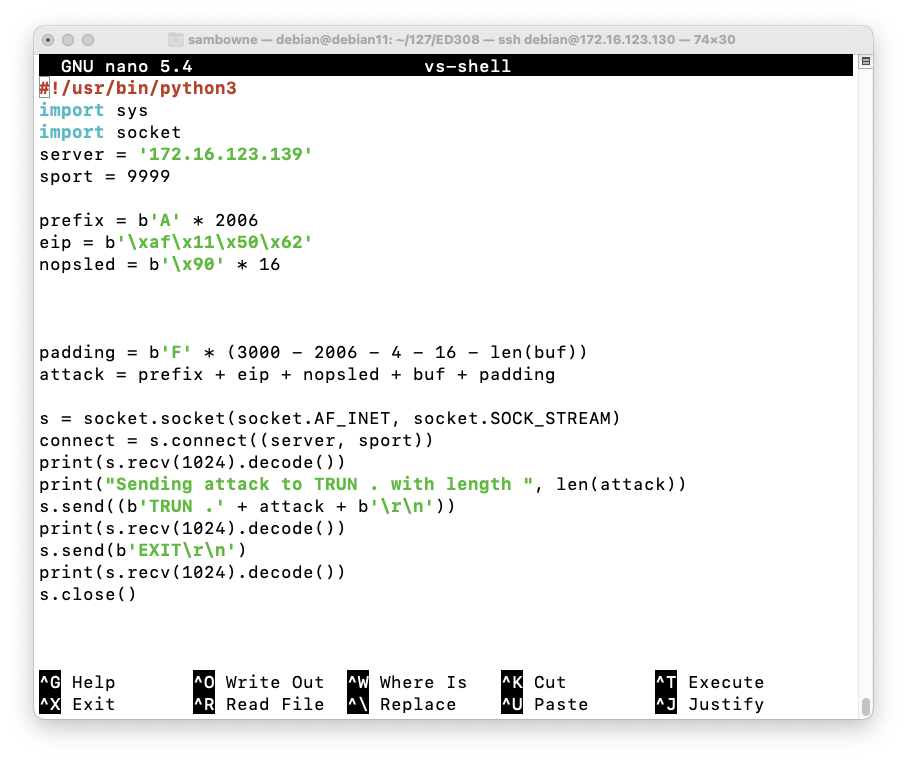
Task: Click the "Sending attack to TRUN" string
Action: point(319,484)
